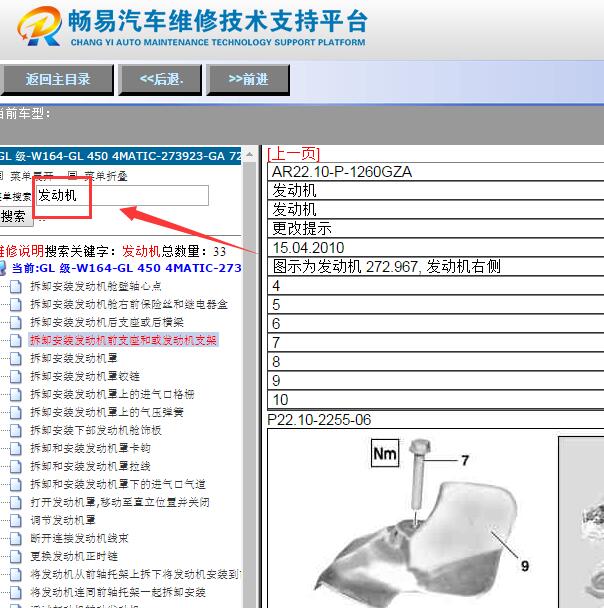
Task: Open 拆卸安装发动机罩上的进气口格栅 entry
Action: [x=112, y=394]
